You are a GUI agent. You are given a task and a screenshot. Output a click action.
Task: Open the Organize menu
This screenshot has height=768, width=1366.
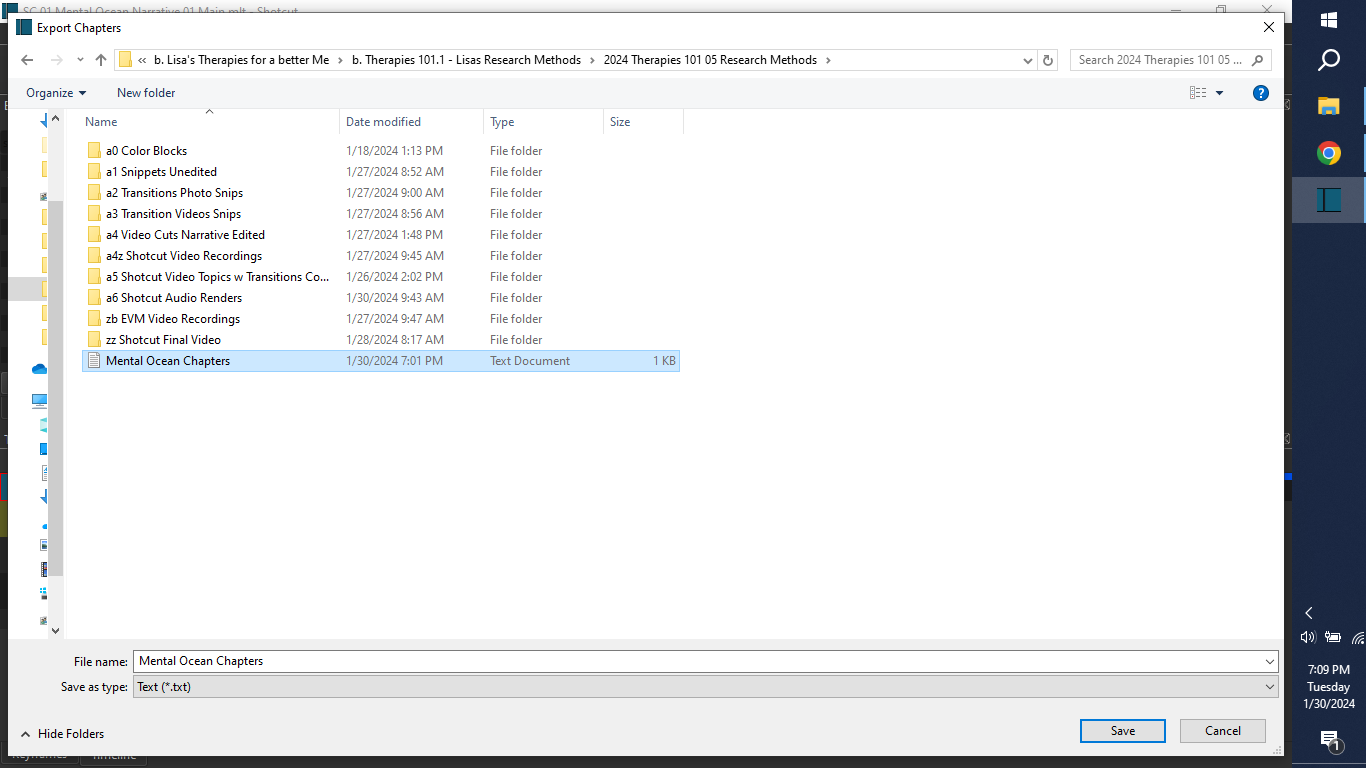56,93
